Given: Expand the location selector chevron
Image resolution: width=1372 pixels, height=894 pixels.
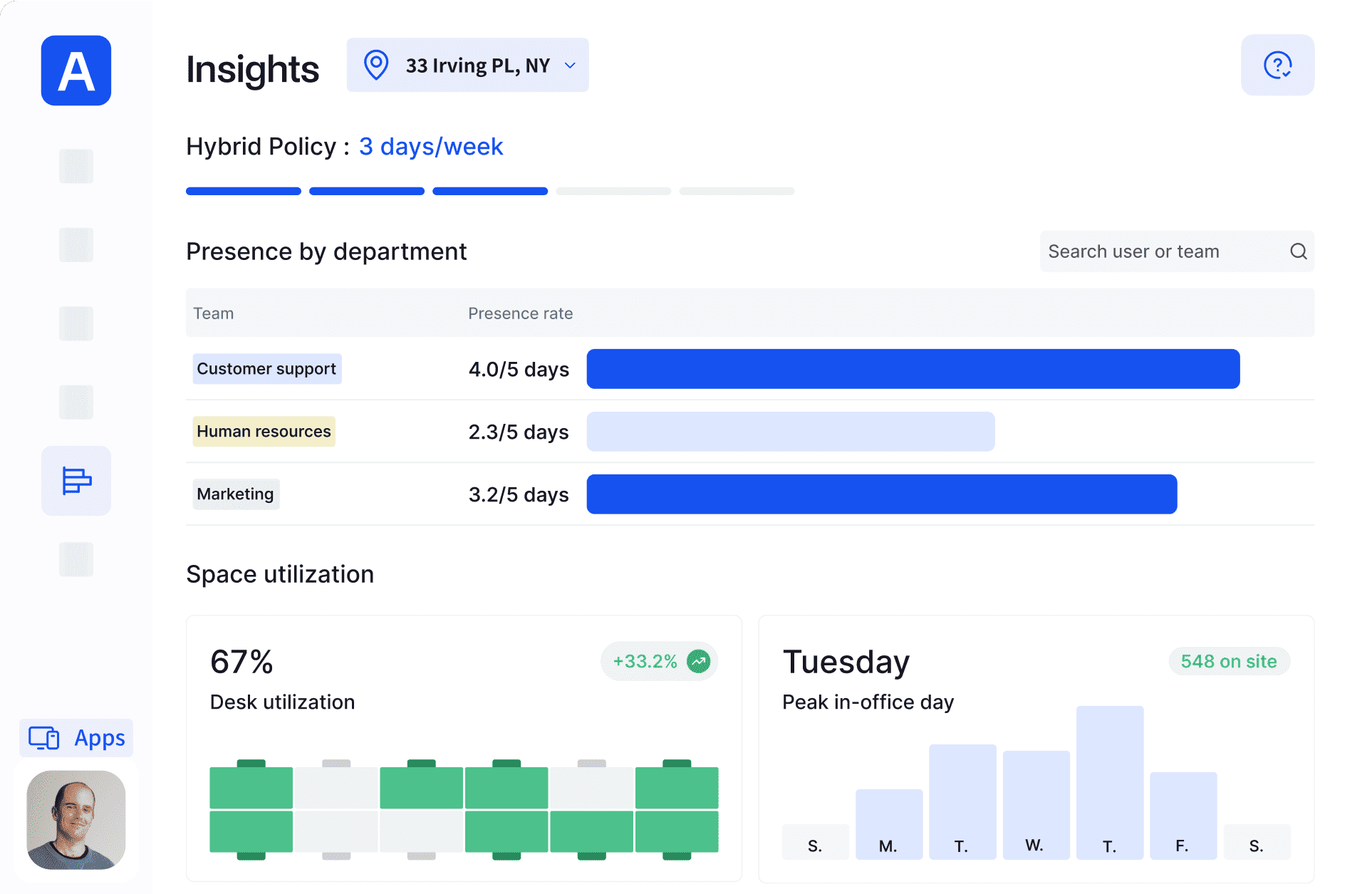Looking at the screenshot, I should pos(569,65).
